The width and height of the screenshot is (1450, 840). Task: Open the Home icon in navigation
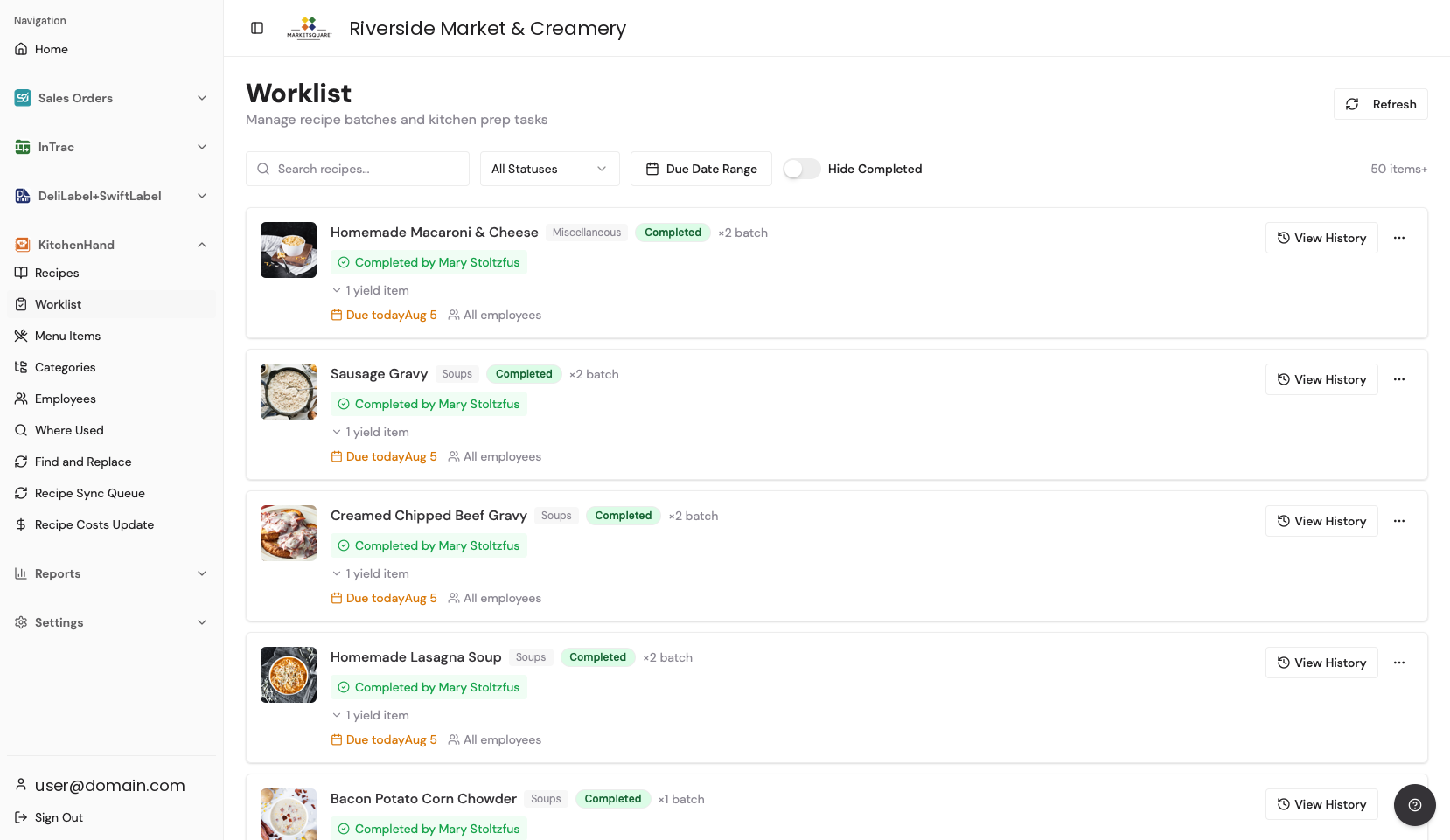(21, 49)
